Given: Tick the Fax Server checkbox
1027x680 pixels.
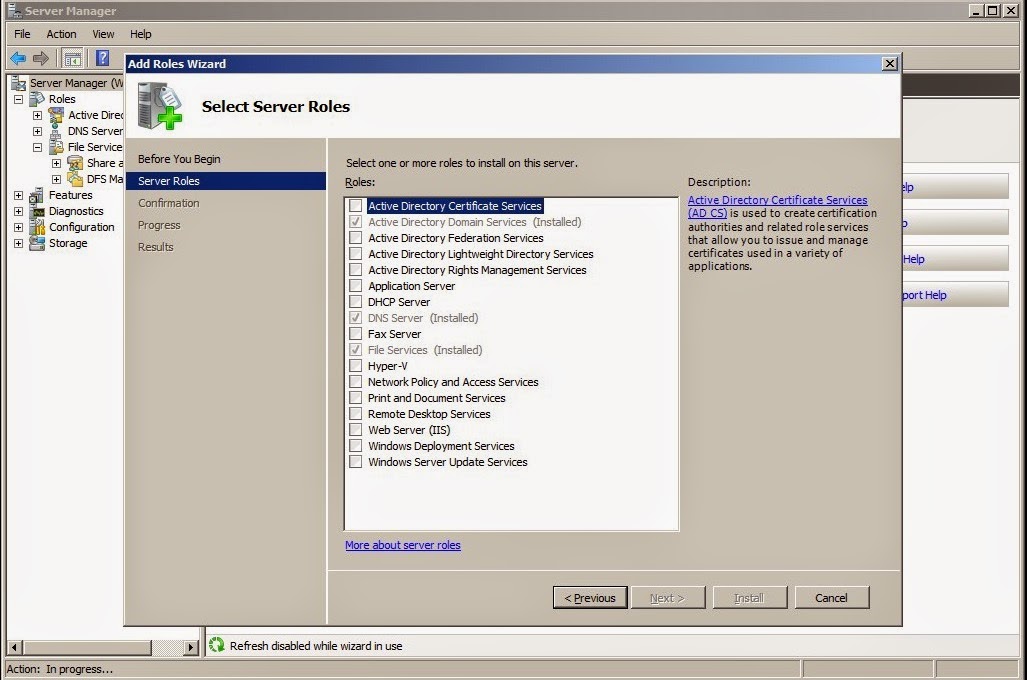Looking at the screenshot, I should click(356, 334).
